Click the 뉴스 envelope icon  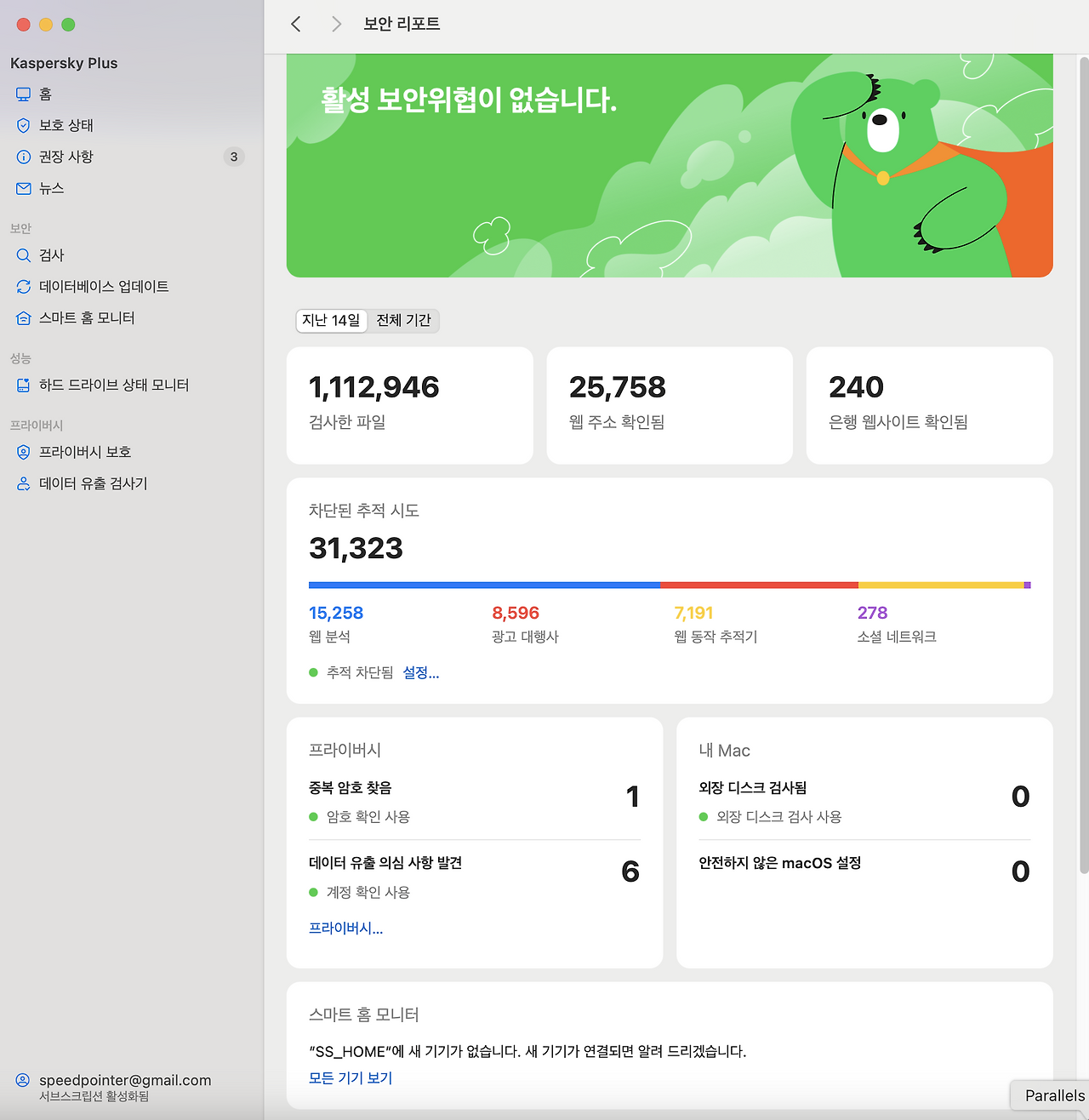point(24,189)
